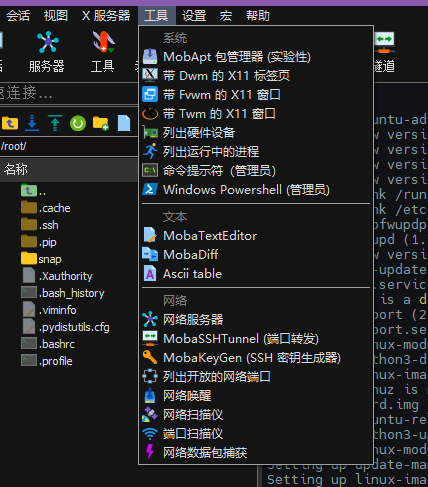Open 带 Twm 的 X11 窗口
The width and height of the screenshot is (428, 487).
pos(256,114)
